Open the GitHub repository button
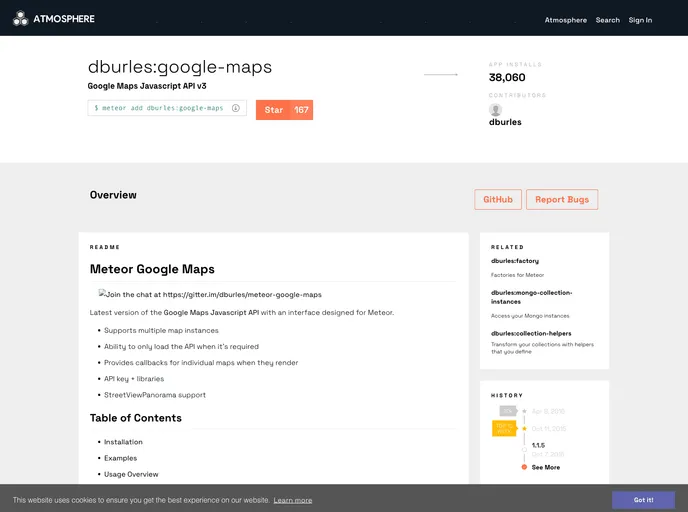Screen dimensions: 688x512 pyautogui.click(x=498, y=200)
